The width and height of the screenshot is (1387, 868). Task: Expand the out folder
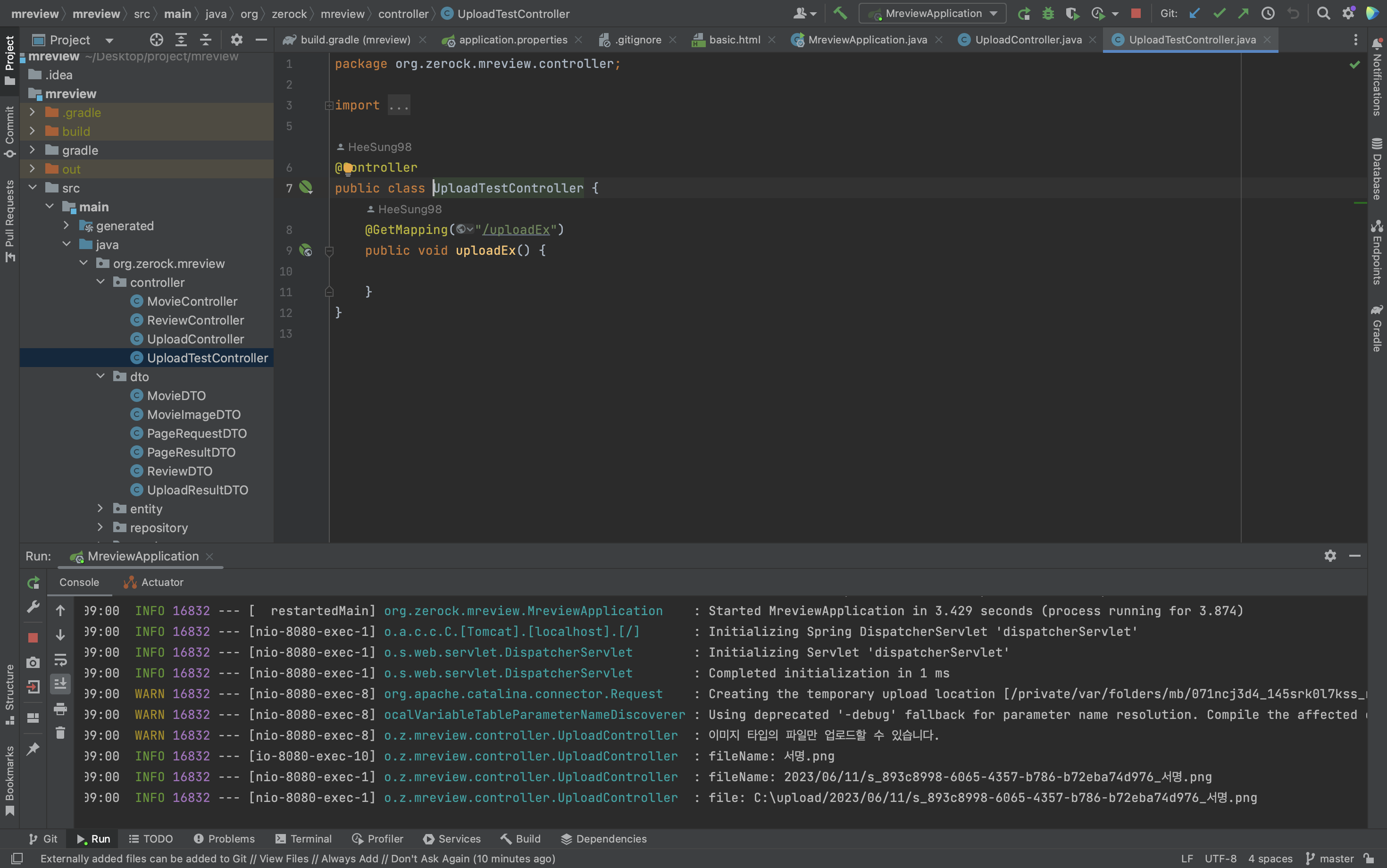(32, 169)
